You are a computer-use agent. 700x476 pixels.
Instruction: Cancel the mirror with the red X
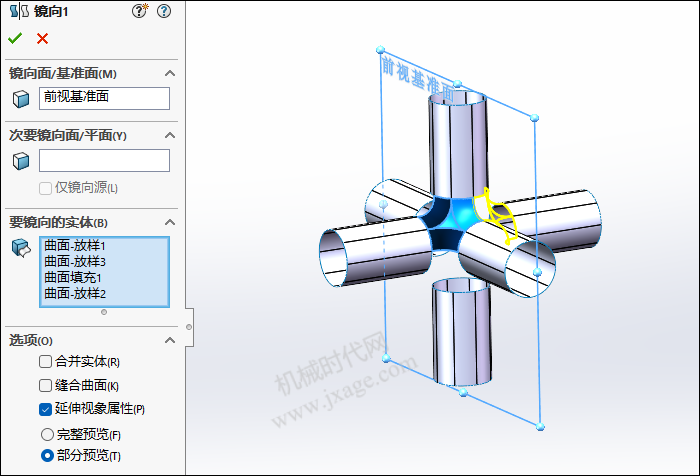click(x=42, y=38)
